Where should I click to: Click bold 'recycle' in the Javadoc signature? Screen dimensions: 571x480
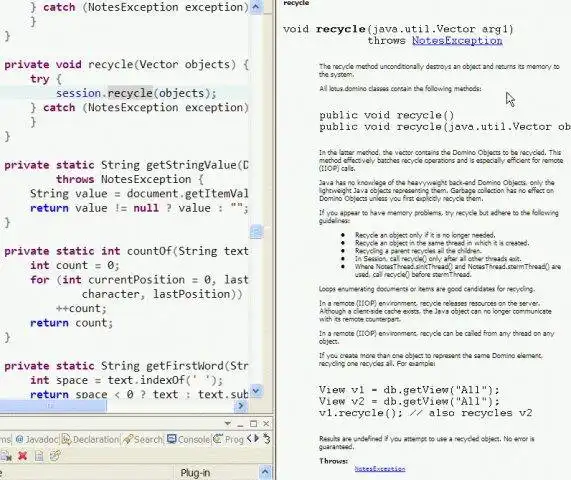click(340, 29)
